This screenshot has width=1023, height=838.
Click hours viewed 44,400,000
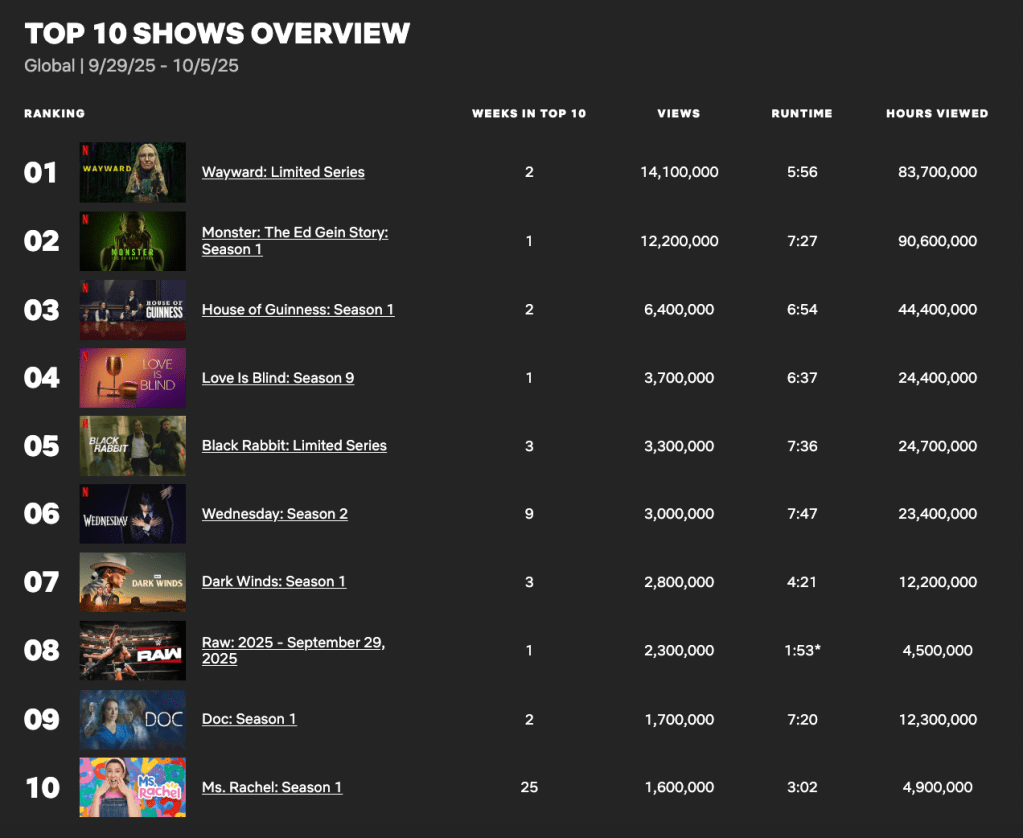coord(938,309)
